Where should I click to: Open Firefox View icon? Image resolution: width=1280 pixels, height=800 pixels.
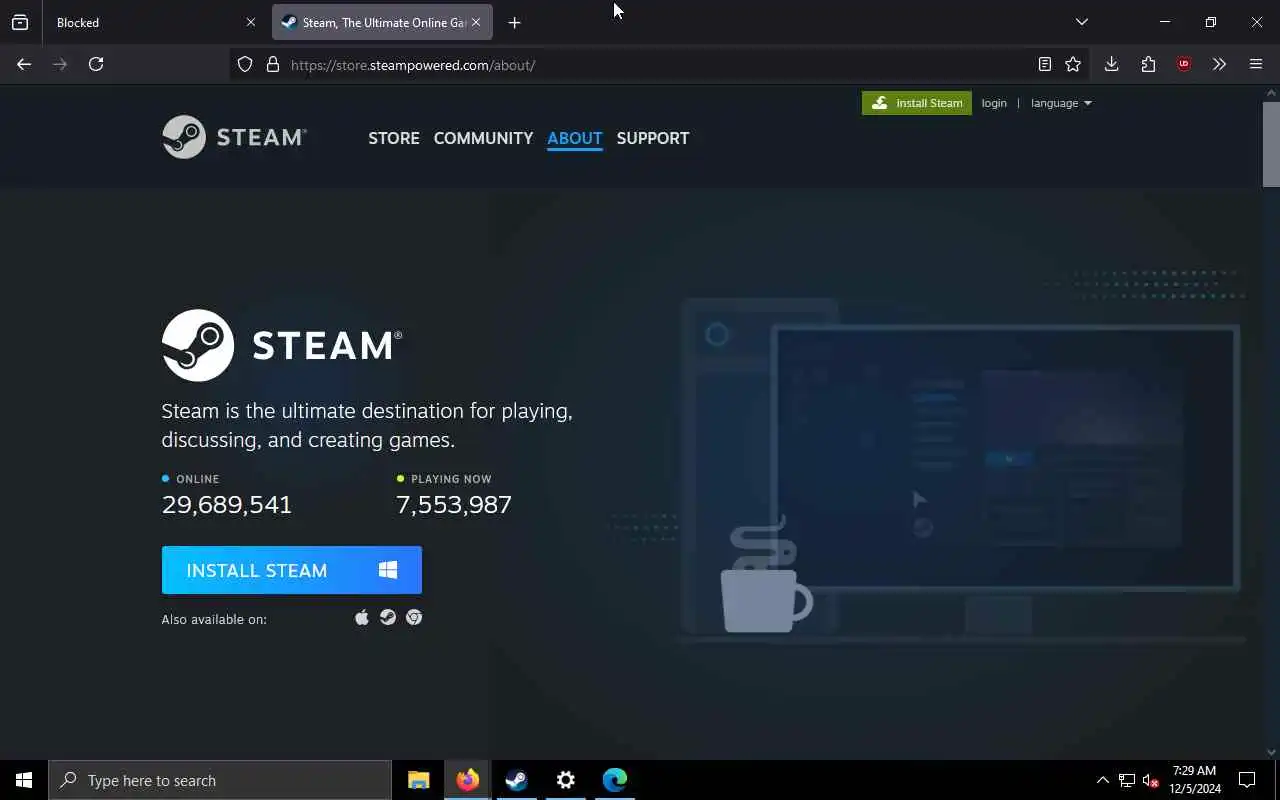pyautogui.click(x=20, y=22)
